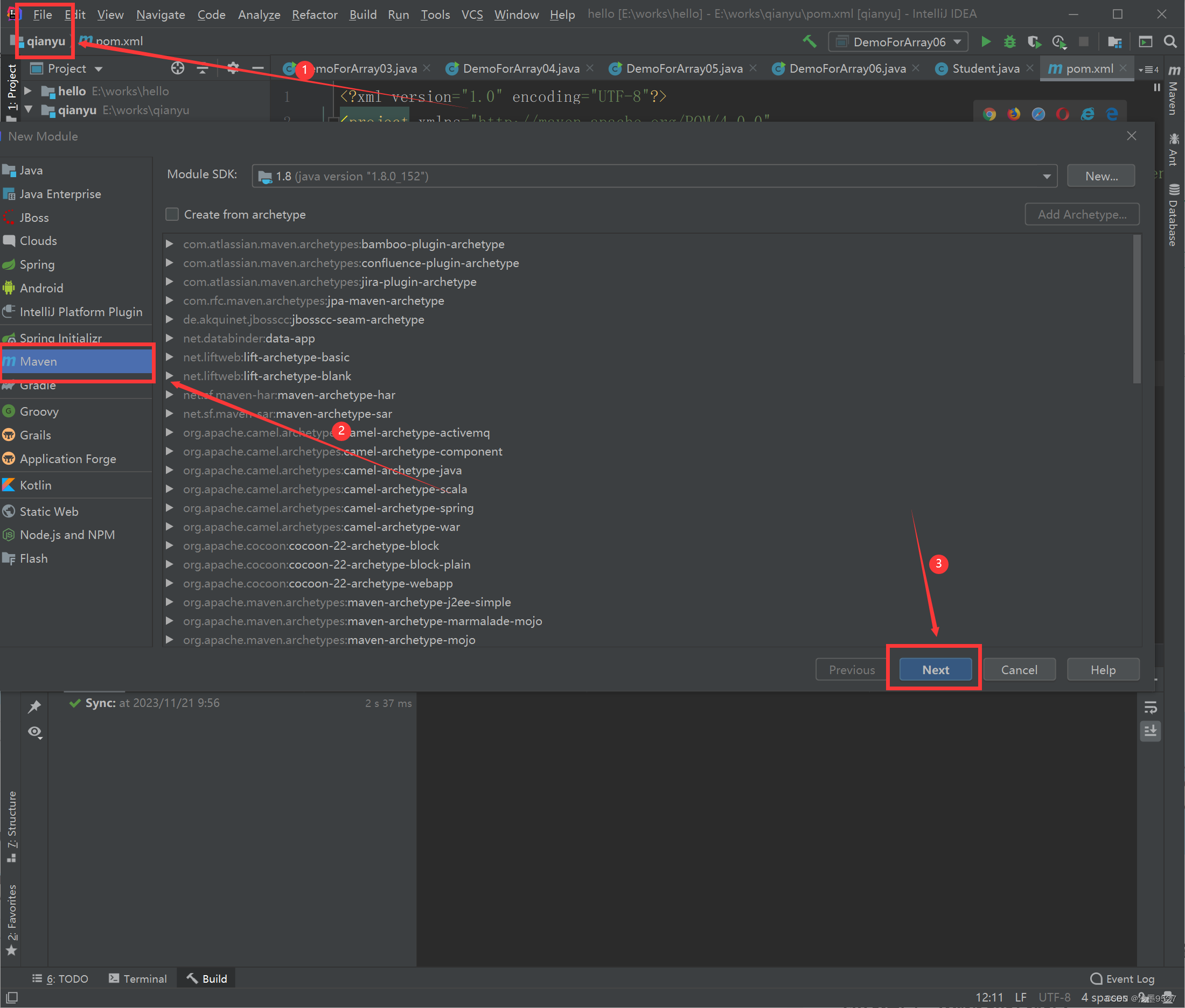The width and height of the screenshot is (1185, 1008).
Task: Click the Next button
Action: (933, 669)
